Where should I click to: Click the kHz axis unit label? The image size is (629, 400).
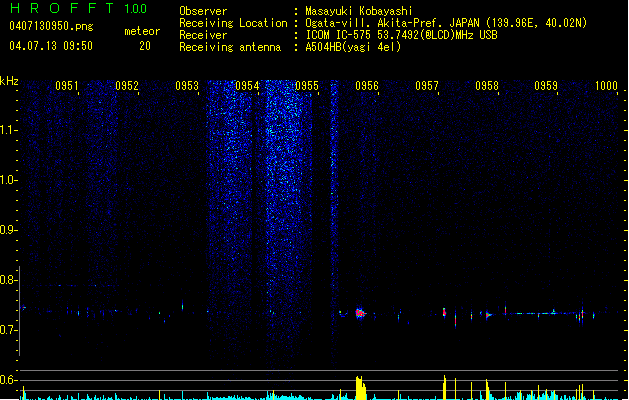click(x=9, y=81)
